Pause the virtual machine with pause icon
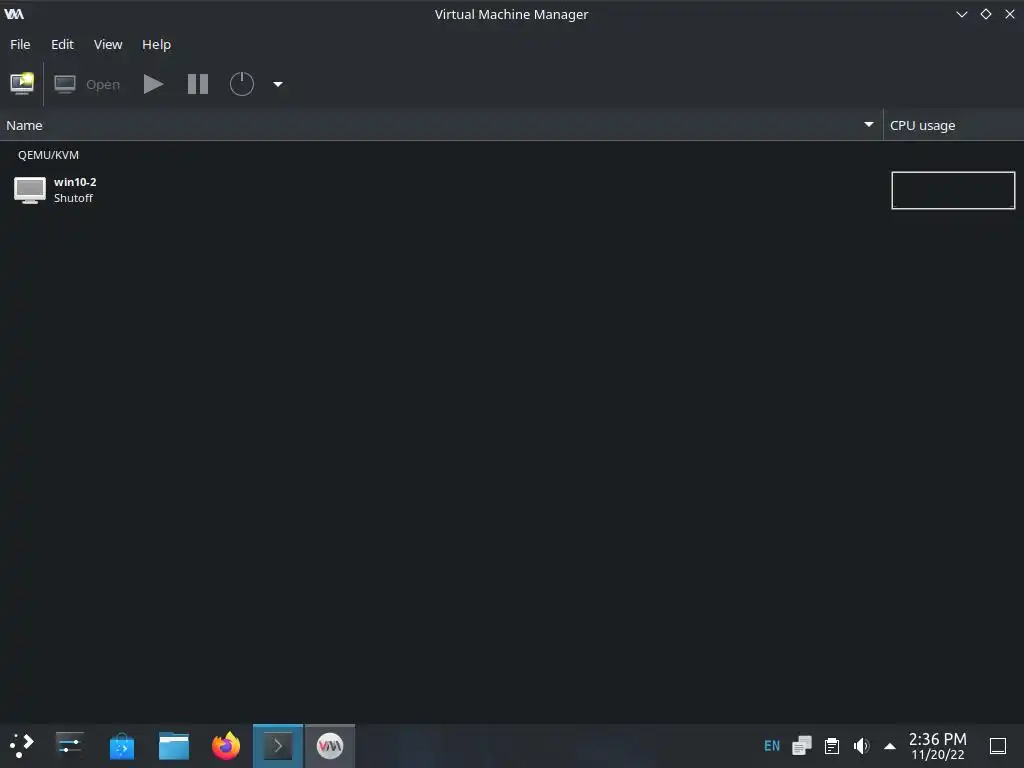 click(198, 84)
